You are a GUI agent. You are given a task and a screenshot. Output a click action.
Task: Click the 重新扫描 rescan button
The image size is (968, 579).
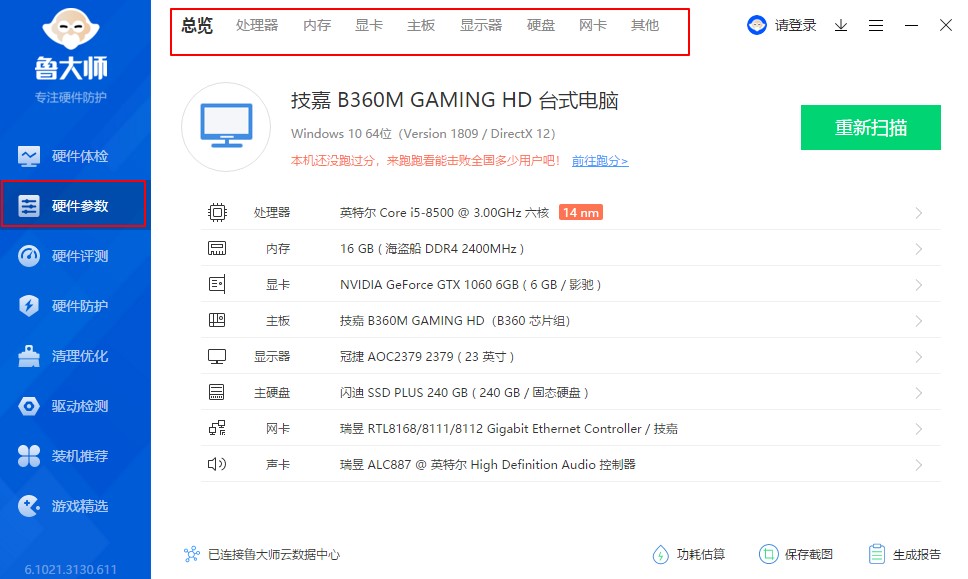point(870,127)
